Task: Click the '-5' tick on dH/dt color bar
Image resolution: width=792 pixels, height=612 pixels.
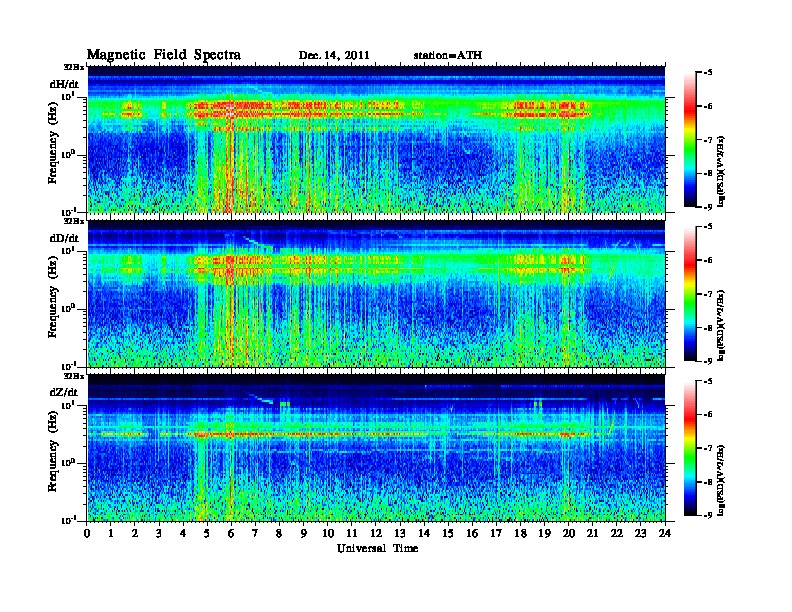Action: (707, 73)
